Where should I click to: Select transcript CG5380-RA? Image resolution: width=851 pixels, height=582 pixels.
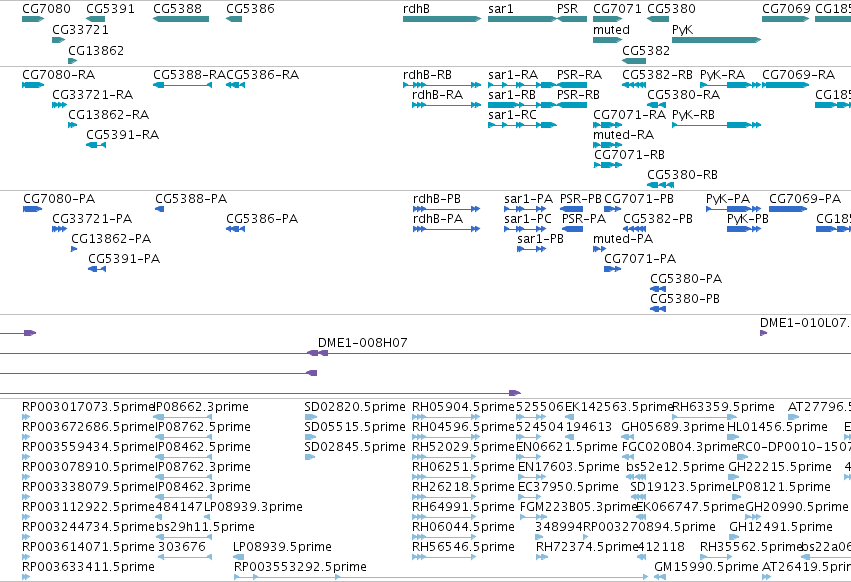(683, 94)
